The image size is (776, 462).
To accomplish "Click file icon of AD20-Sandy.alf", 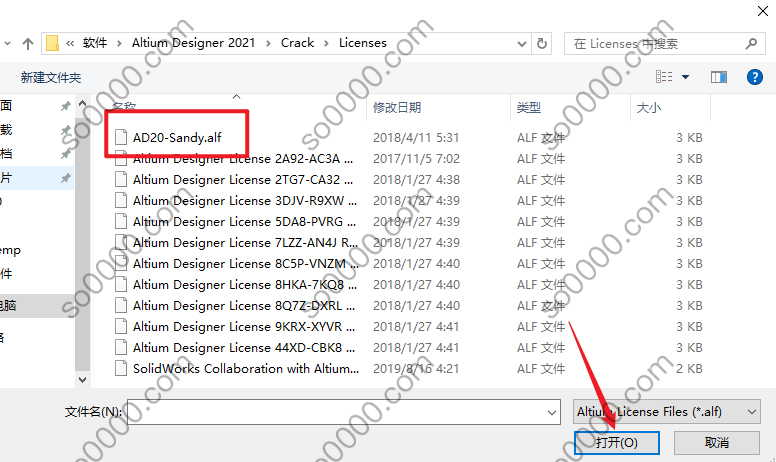I will tap(121, 138).
